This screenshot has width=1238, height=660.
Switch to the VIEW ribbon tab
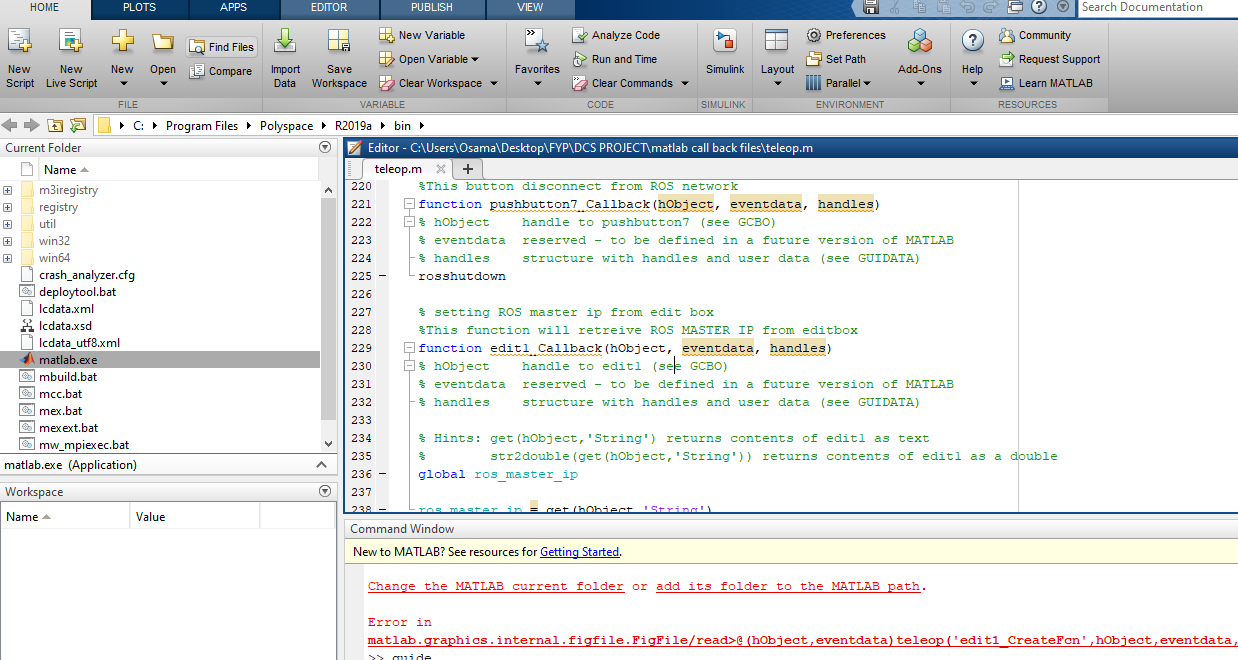[530, 7]
